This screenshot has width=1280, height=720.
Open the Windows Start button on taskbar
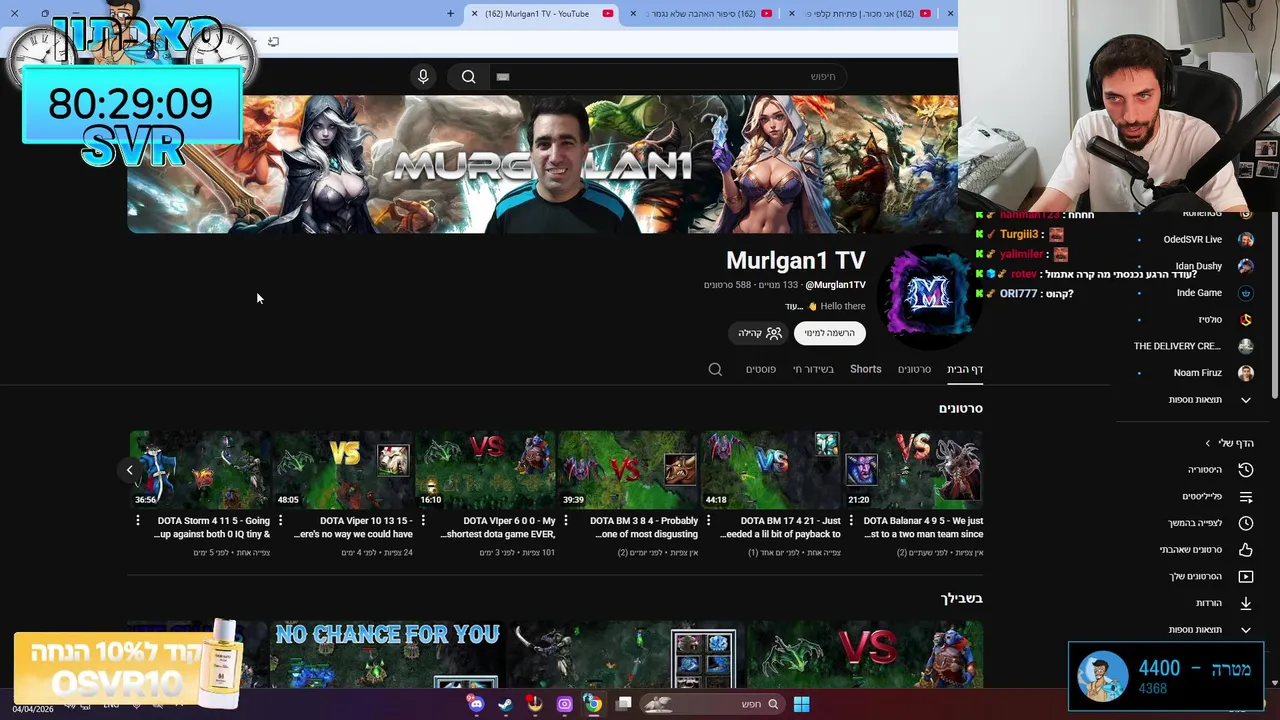pyautogui.click(x=801, y=704)
